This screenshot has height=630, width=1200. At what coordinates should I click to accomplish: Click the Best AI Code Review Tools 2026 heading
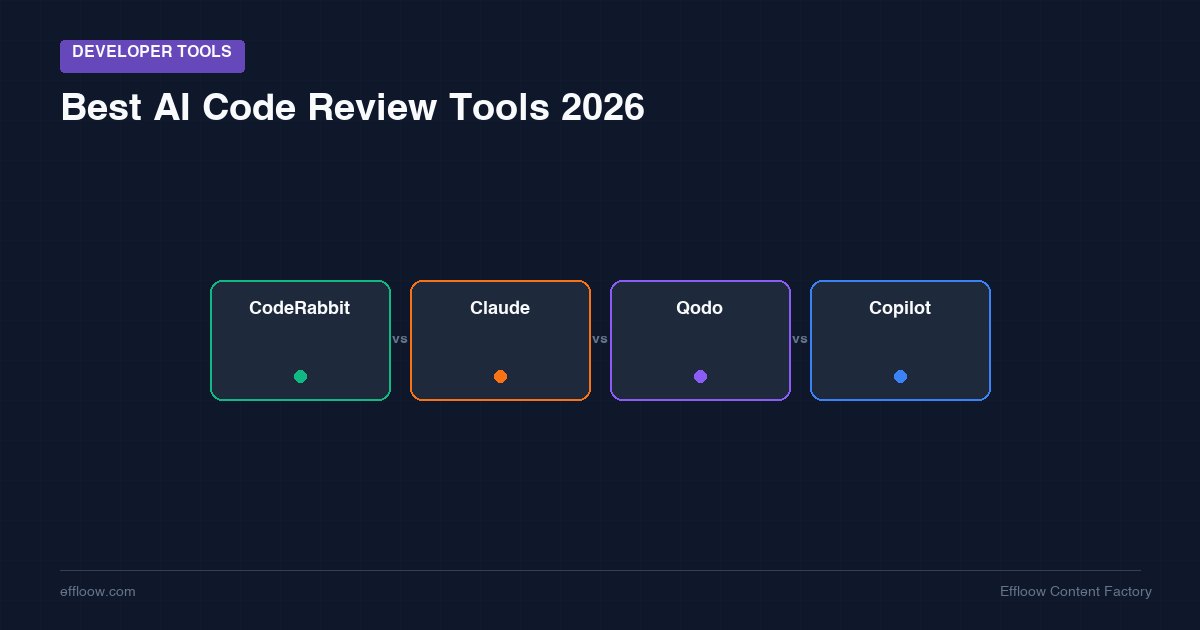coord(352,107)
